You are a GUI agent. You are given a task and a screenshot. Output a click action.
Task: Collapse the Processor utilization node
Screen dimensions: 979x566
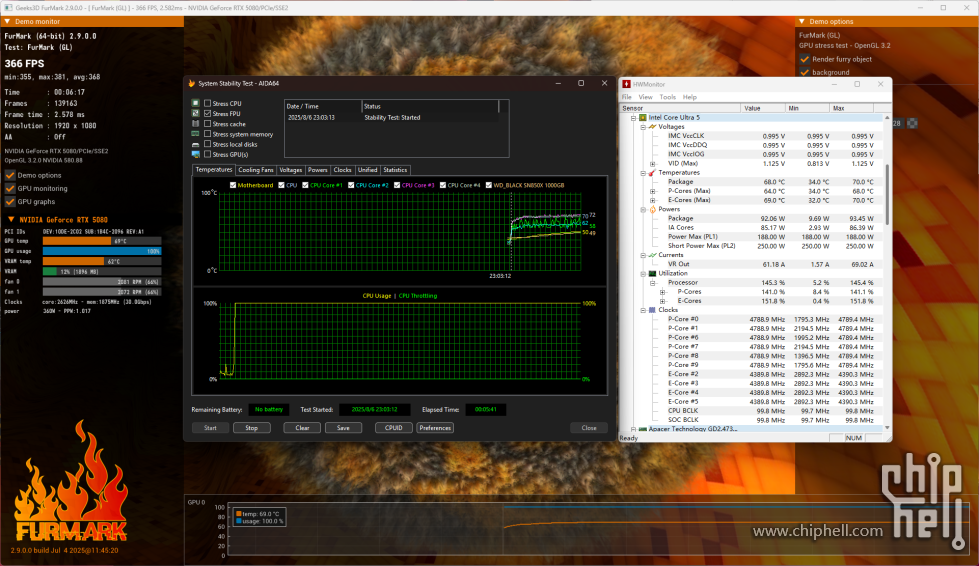tap(653, 283)
